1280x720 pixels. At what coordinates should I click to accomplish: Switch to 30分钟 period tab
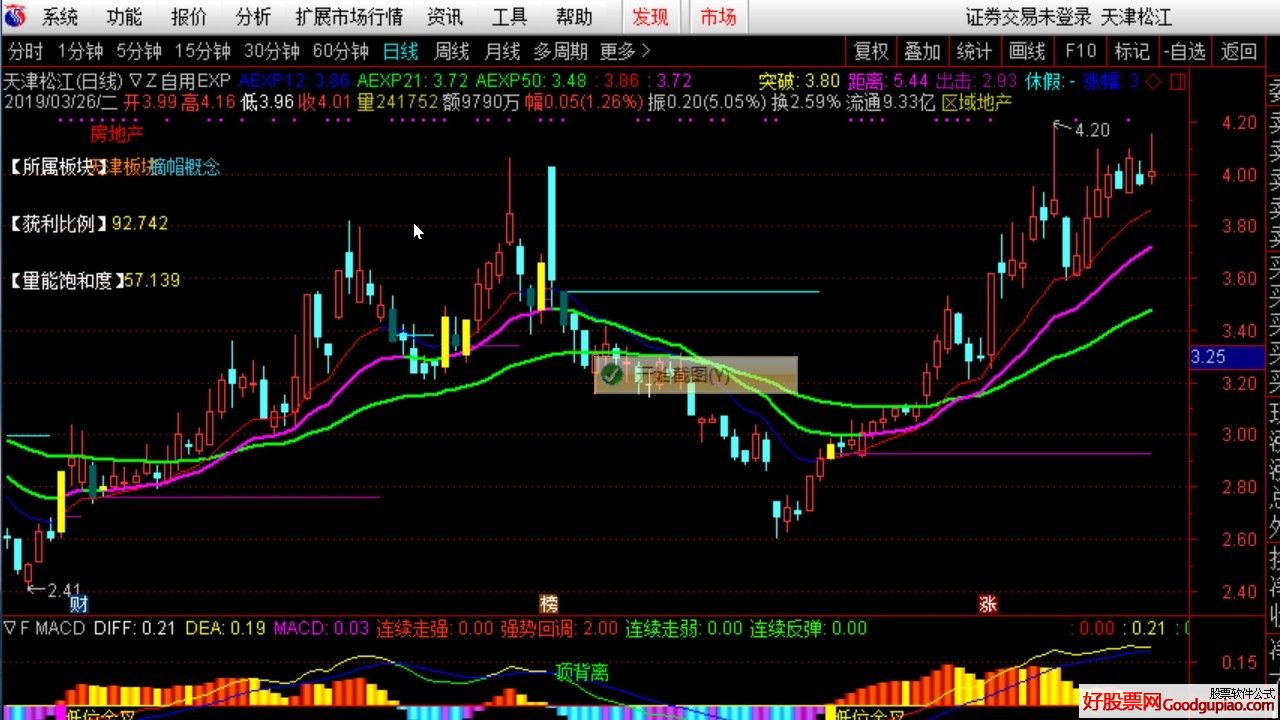pos(272,51)
